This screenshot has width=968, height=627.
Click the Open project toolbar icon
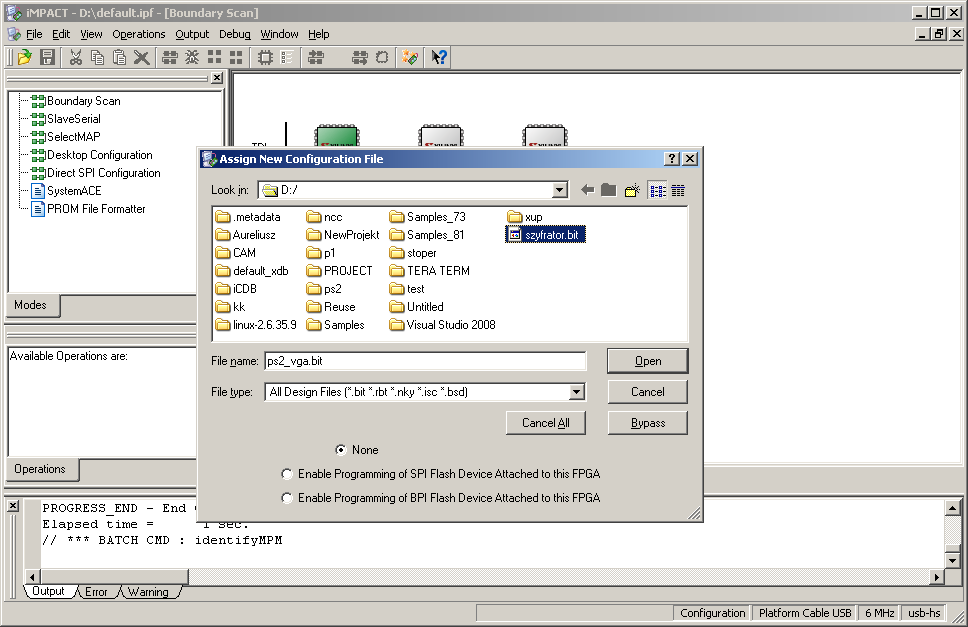(x=24, y=57)
